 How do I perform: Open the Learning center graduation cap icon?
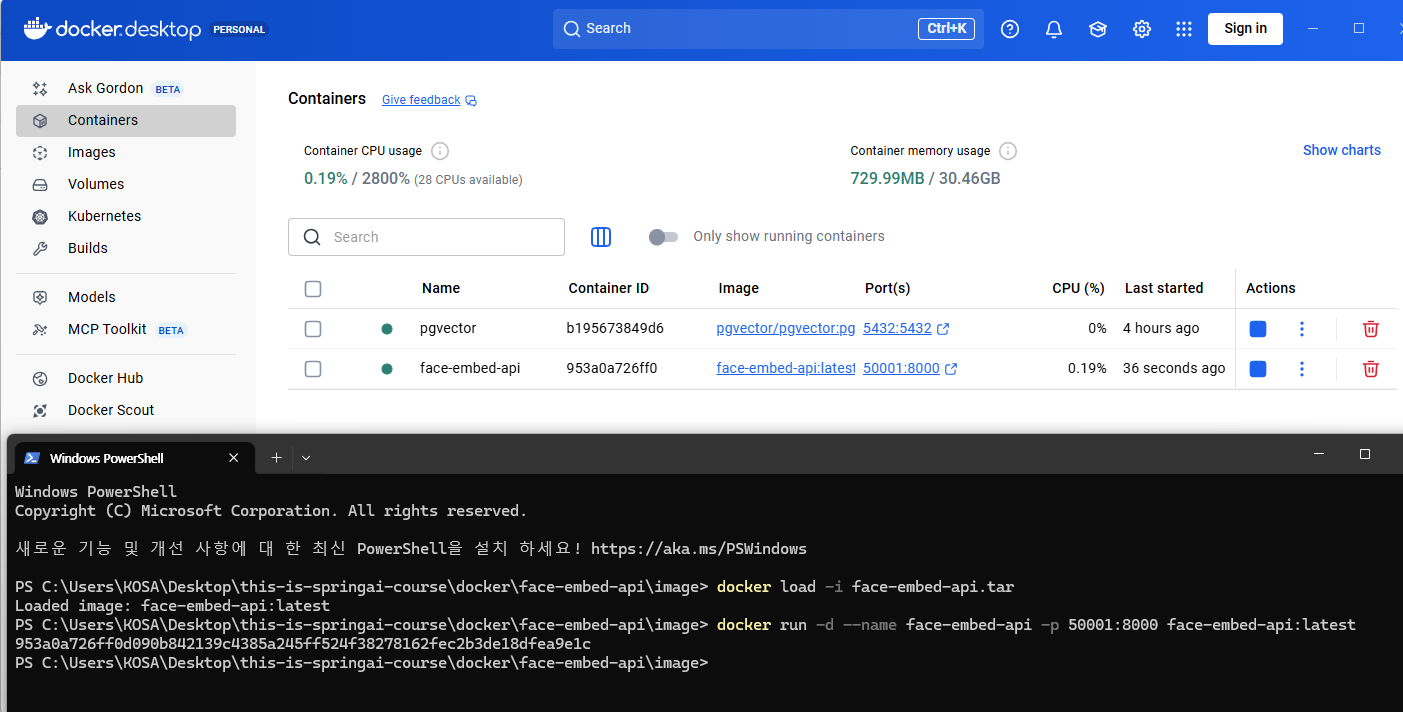pos(1098,29)
